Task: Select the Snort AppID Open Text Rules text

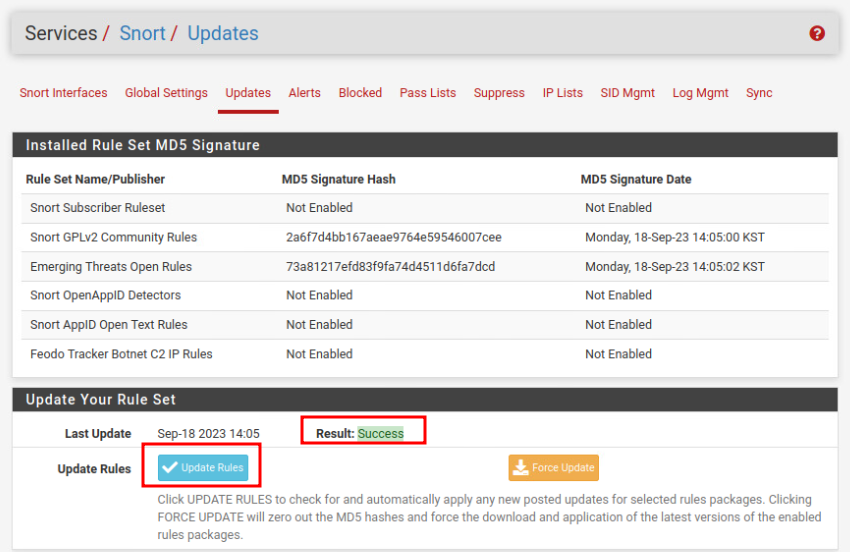Action: pos(109,324)
